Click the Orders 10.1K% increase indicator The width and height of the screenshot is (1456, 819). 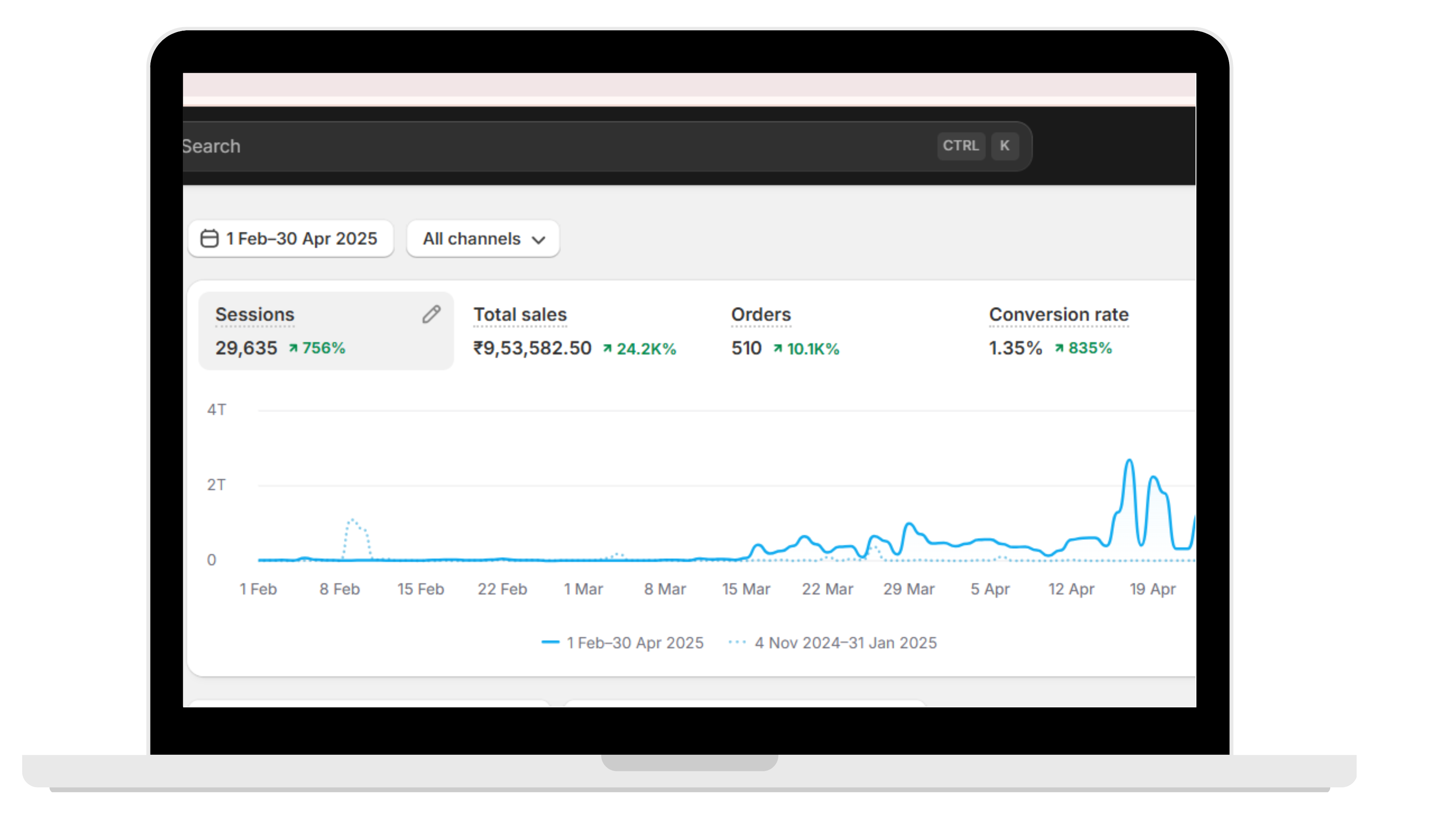point(806,349)
